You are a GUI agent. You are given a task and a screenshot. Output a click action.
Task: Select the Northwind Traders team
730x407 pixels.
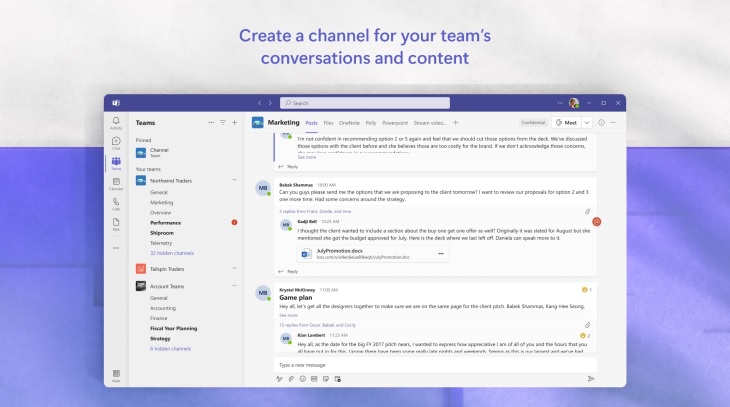coord(171,181)
